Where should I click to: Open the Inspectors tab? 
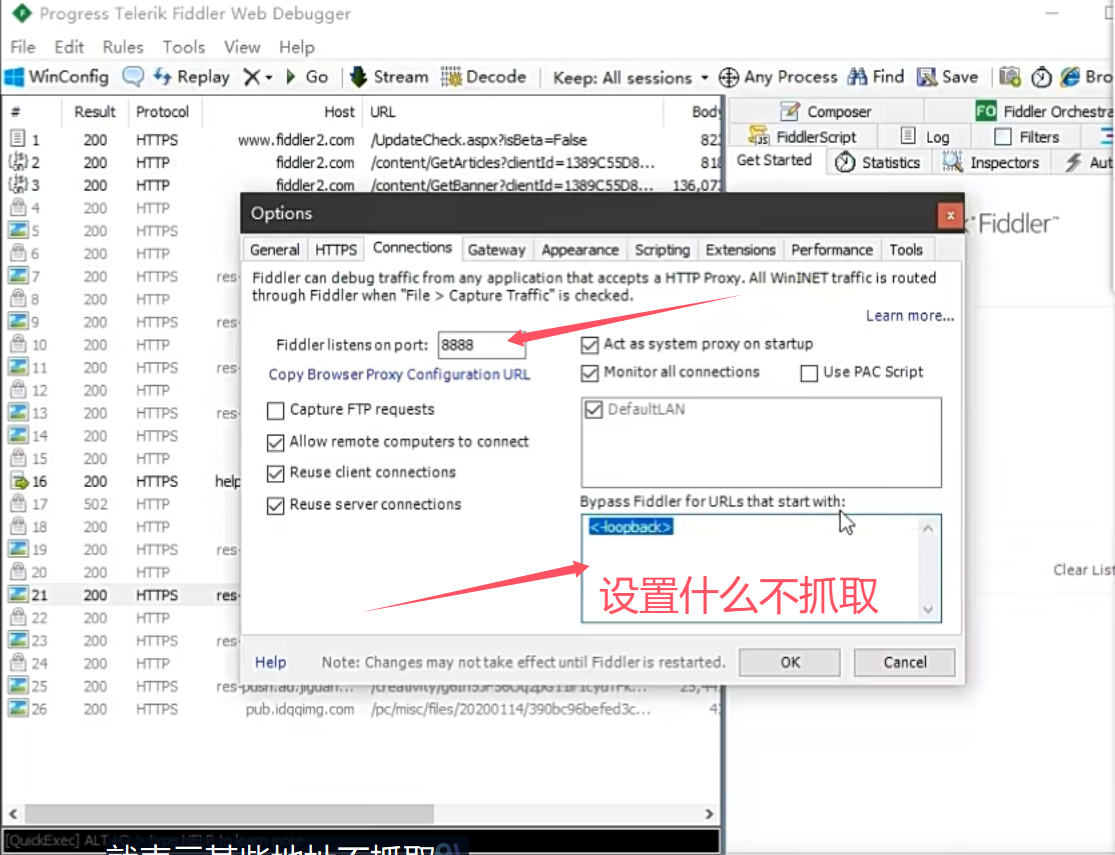(x=991, y=163)
